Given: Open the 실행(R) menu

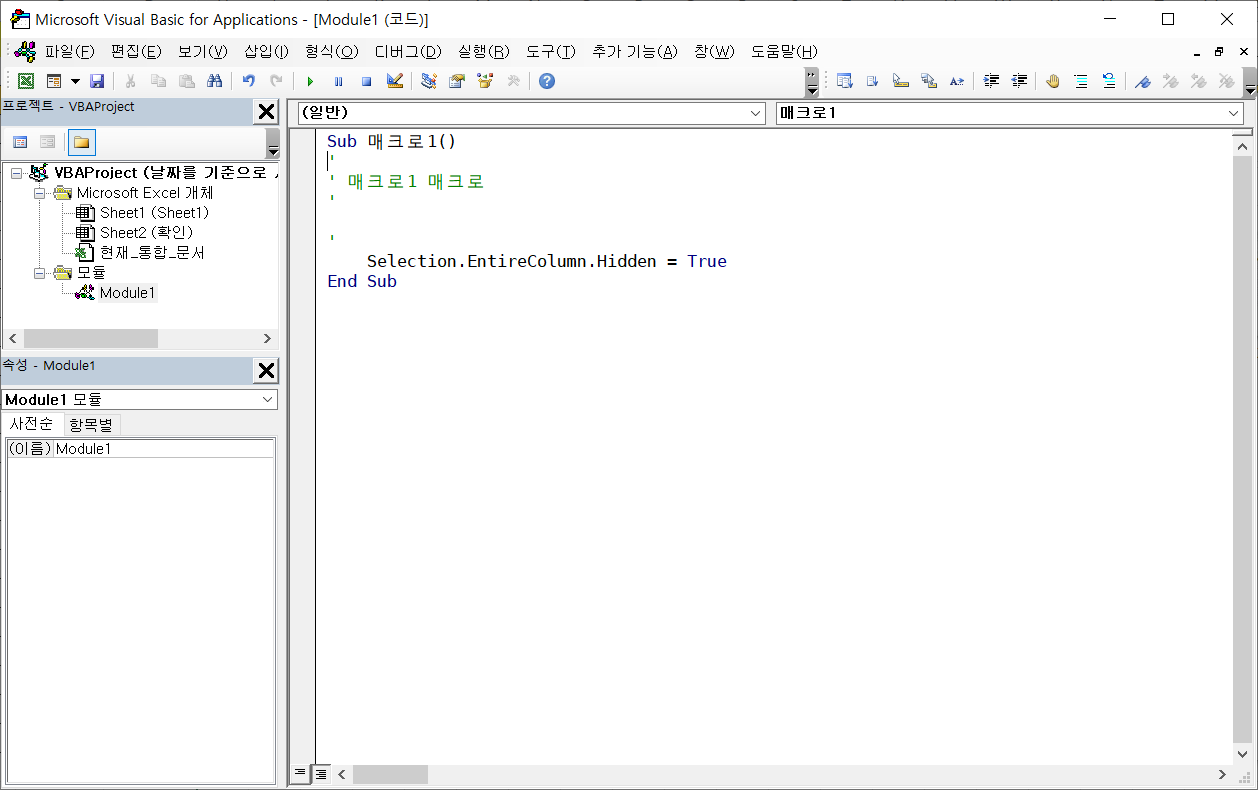Looking at the screenshot, I should pos(484,51).
